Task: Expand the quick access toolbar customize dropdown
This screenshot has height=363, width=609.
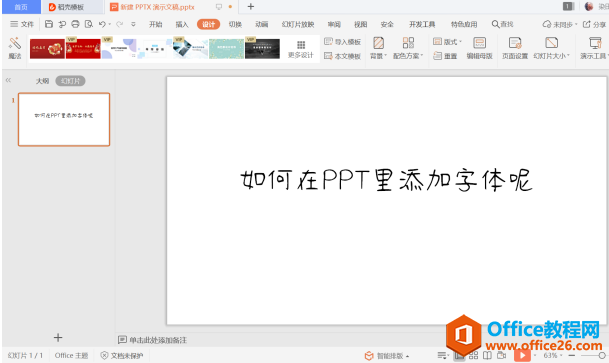Action: tap(133, 24)
